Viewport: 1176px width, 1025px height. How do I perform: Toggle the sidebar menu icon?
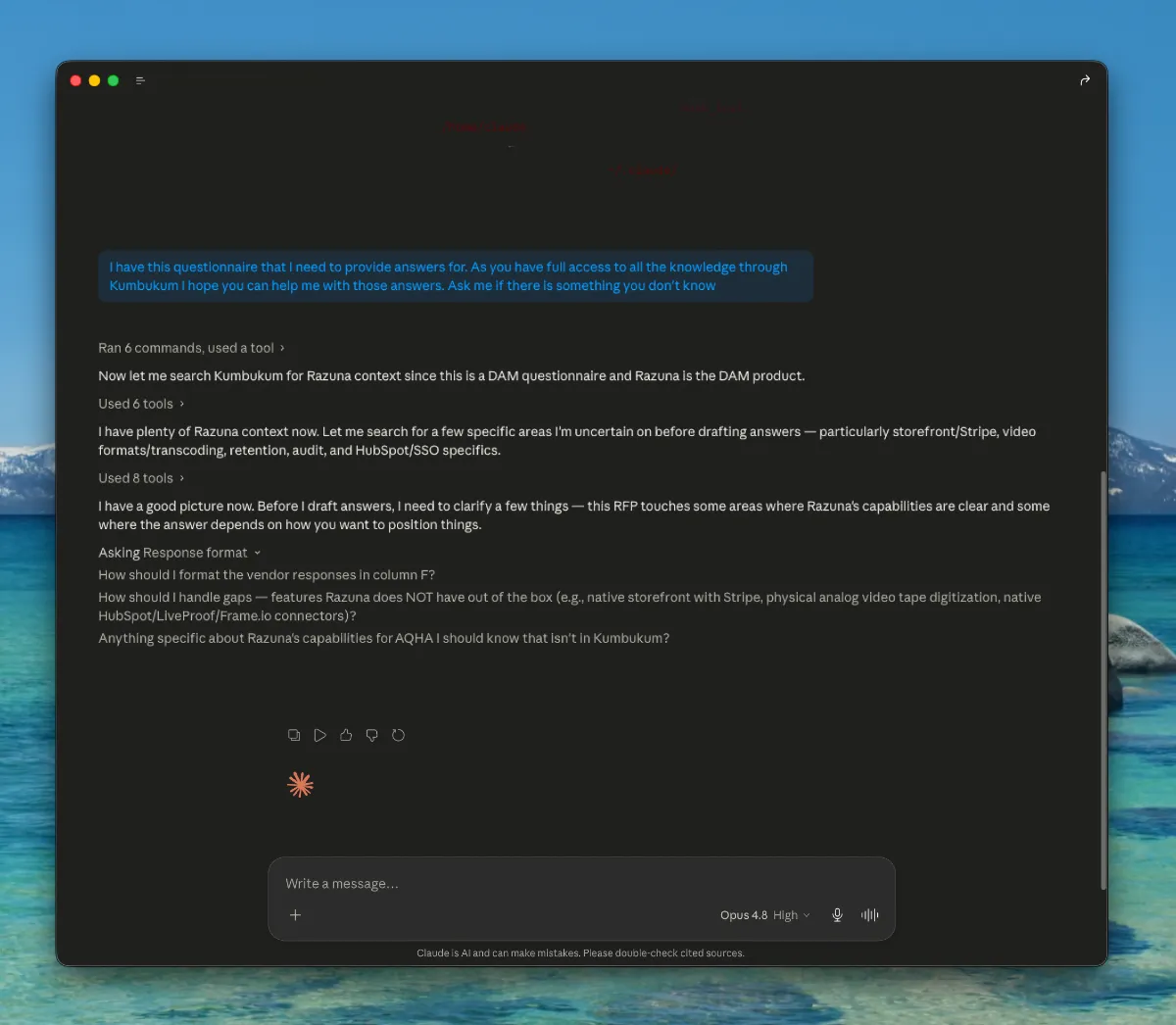tap(140, 80)
